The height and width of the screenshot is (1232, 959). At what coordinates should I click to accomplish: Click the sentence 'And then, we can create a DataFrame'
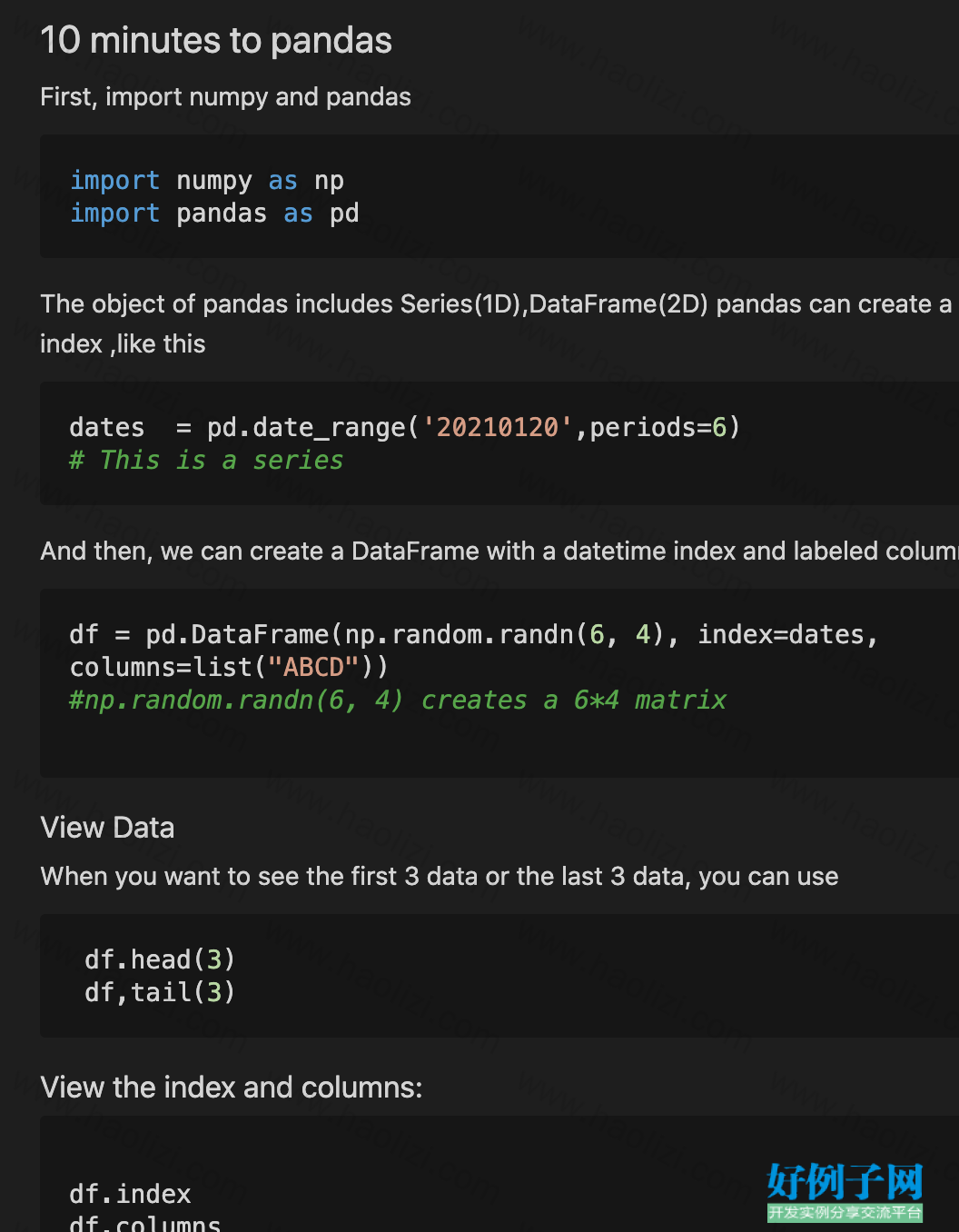pos(499,551)
